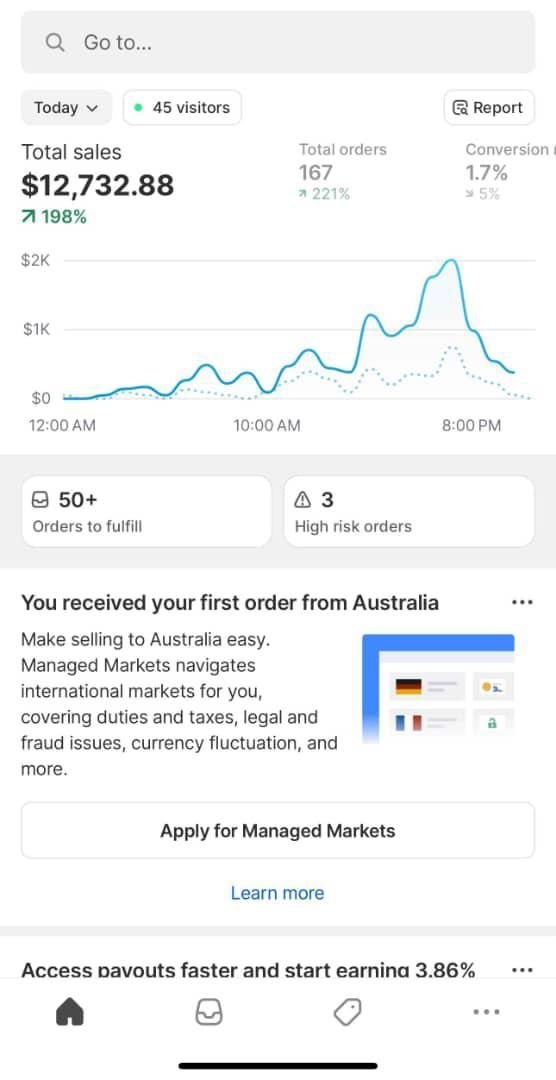The height and width of the screenshot is (1080, 556).
Task: Open the 50+ Orders to fulfill card
Action: coord(146,511)
